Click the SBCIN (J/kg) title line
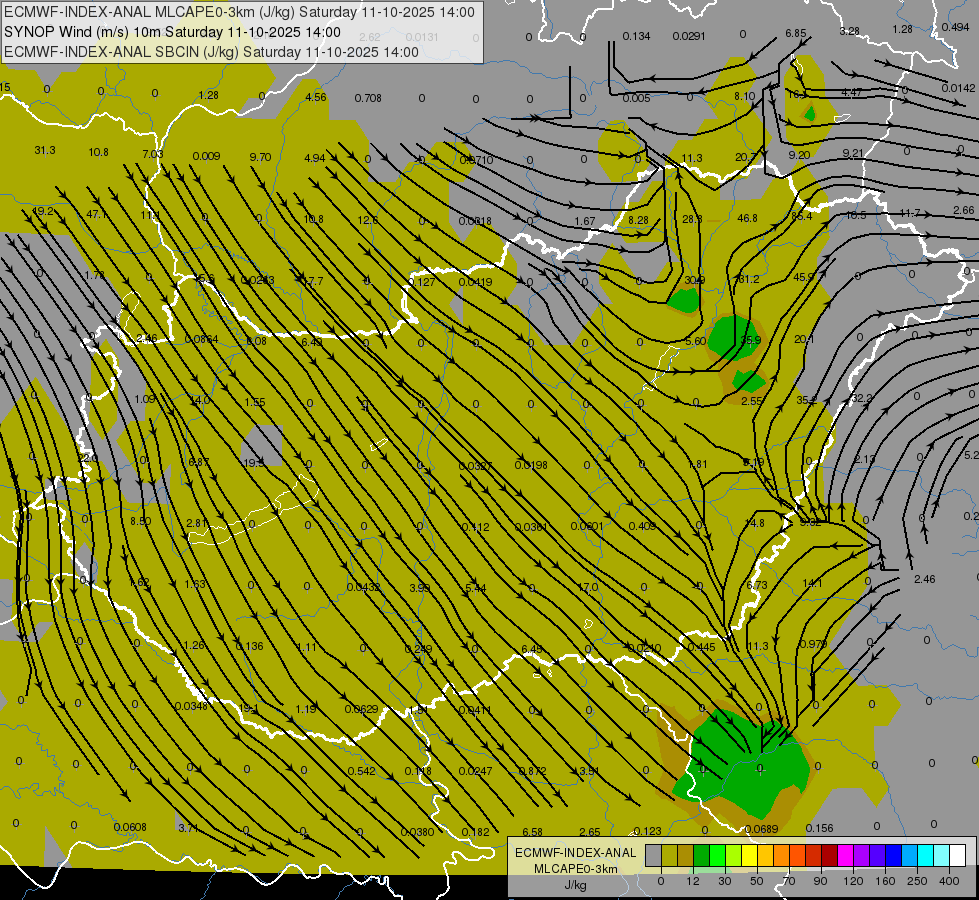Screen dimensions: 979x900 (211, 52)
